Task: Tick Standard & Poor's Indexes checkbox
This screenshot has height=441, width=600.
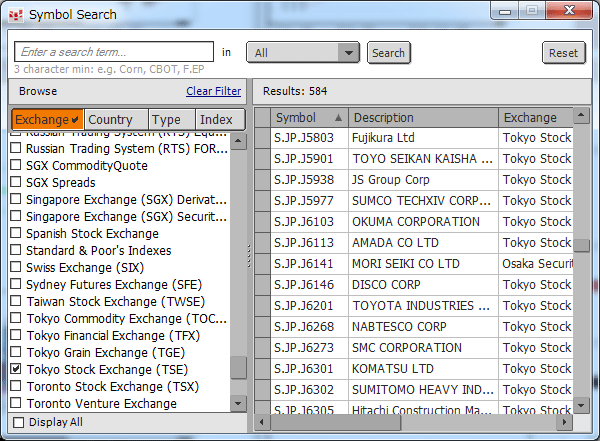Action: coord(16,250)
